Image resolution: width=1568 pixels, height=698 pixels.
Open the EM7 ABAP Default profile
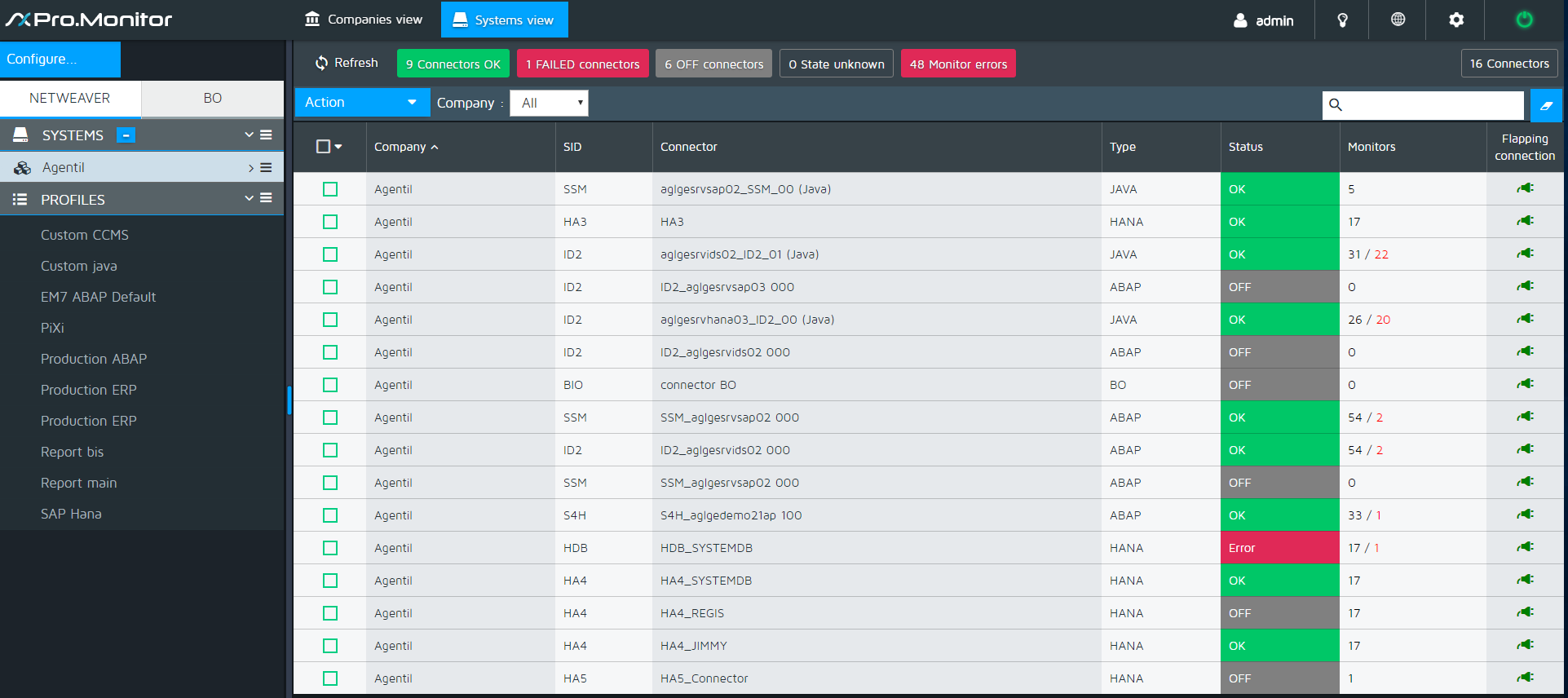98,297
